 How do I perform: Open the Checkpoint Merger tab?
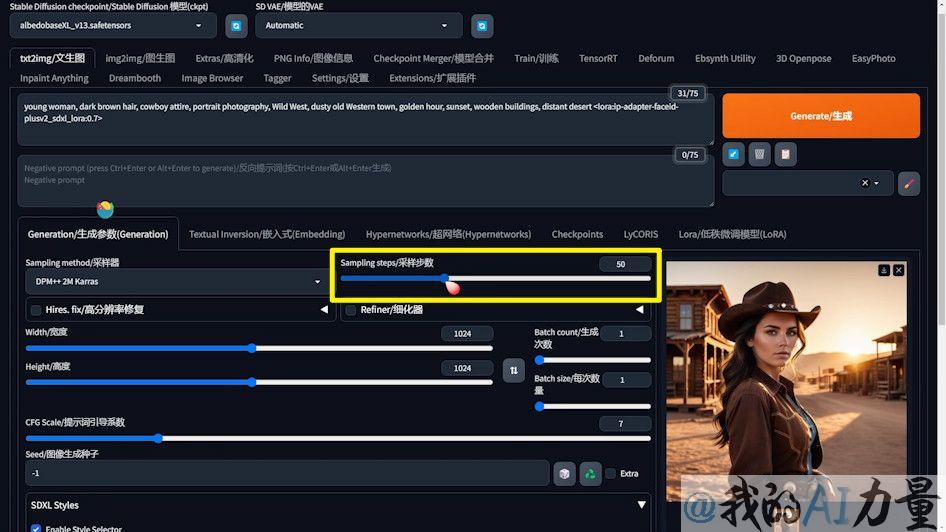[433, 59]
